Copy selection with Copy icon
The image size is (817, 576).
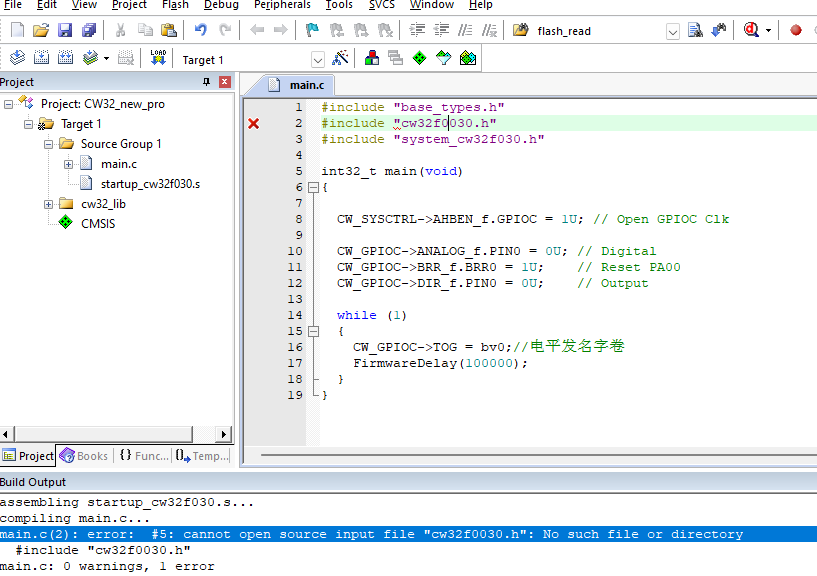(x=145, y=30)
